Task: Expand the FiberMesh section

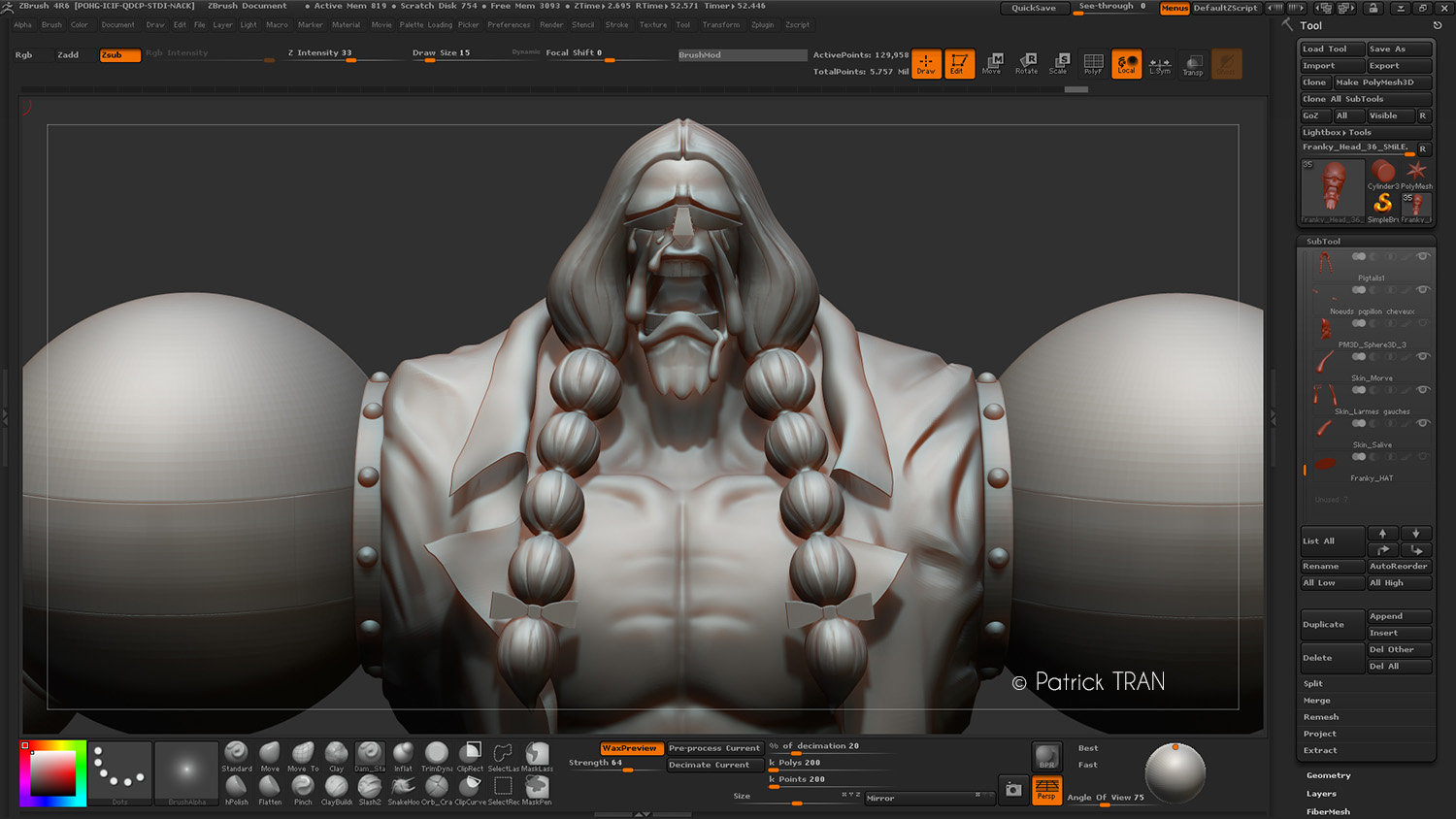Action: (x=1328, y=811)
